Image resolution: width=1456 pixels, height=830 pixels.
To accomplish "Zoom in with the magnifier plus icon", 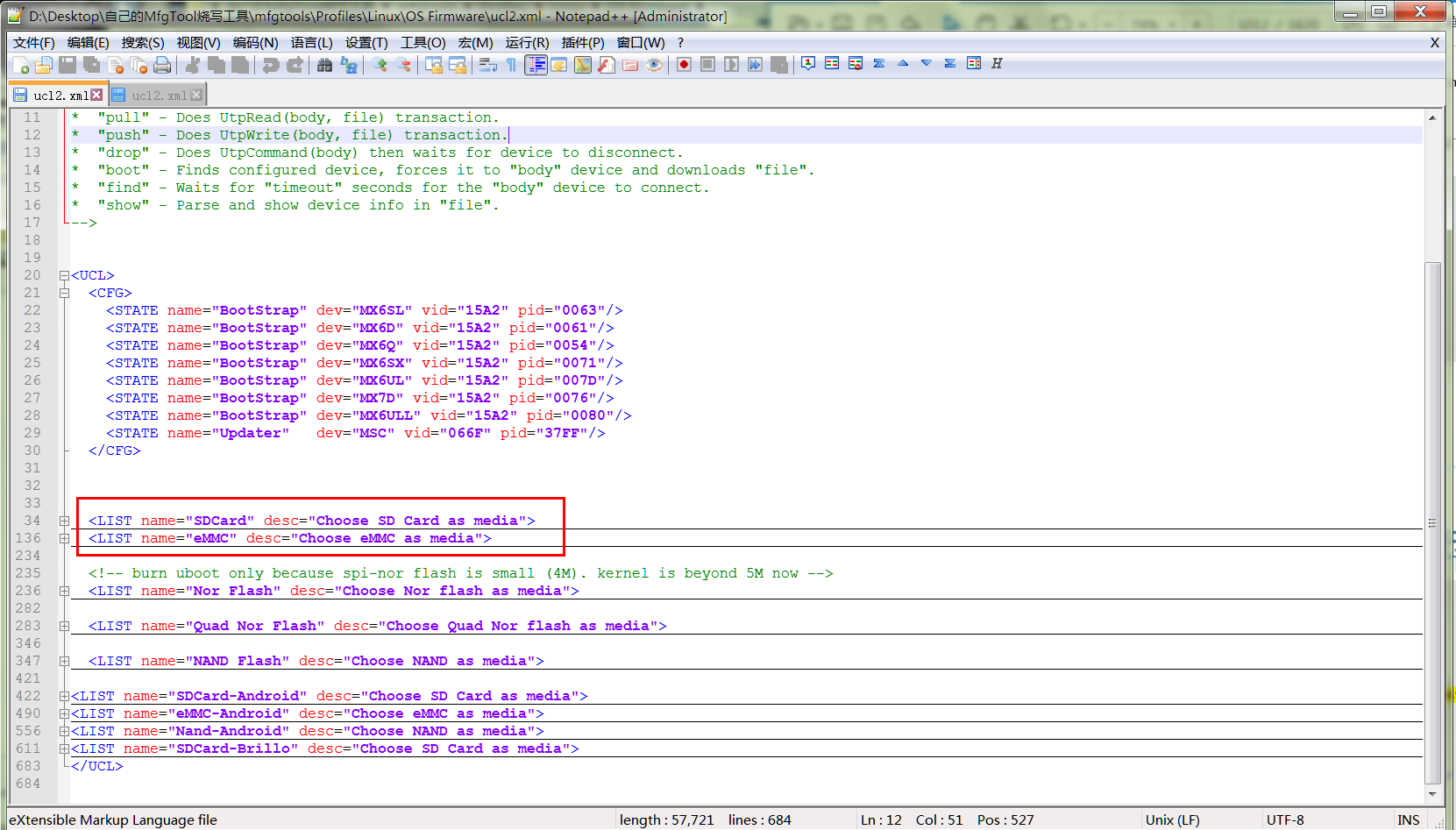I will coord(380,64).
